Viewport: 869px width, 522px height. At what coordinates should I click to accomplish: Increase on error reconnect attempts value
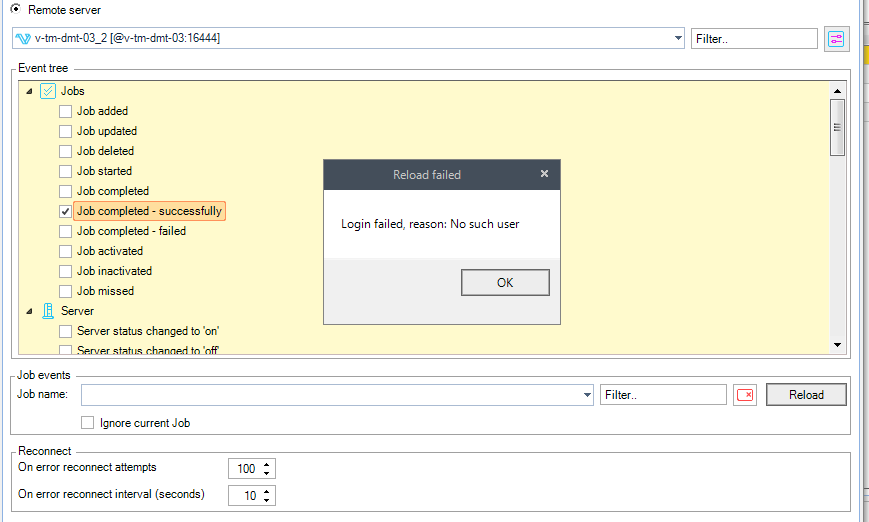click(267, 464)
